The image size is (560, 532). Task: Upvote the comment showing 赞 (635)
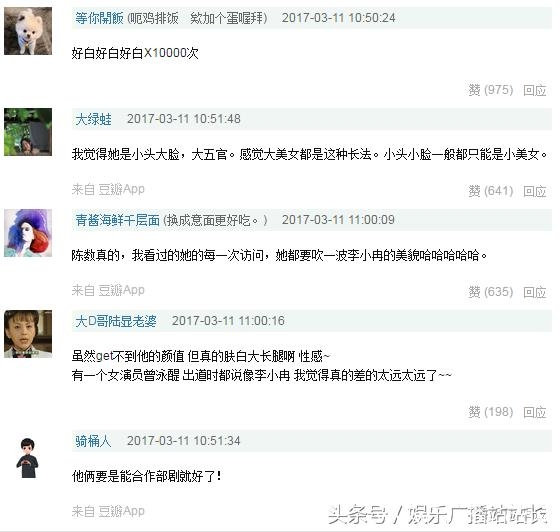pos(491,292)
